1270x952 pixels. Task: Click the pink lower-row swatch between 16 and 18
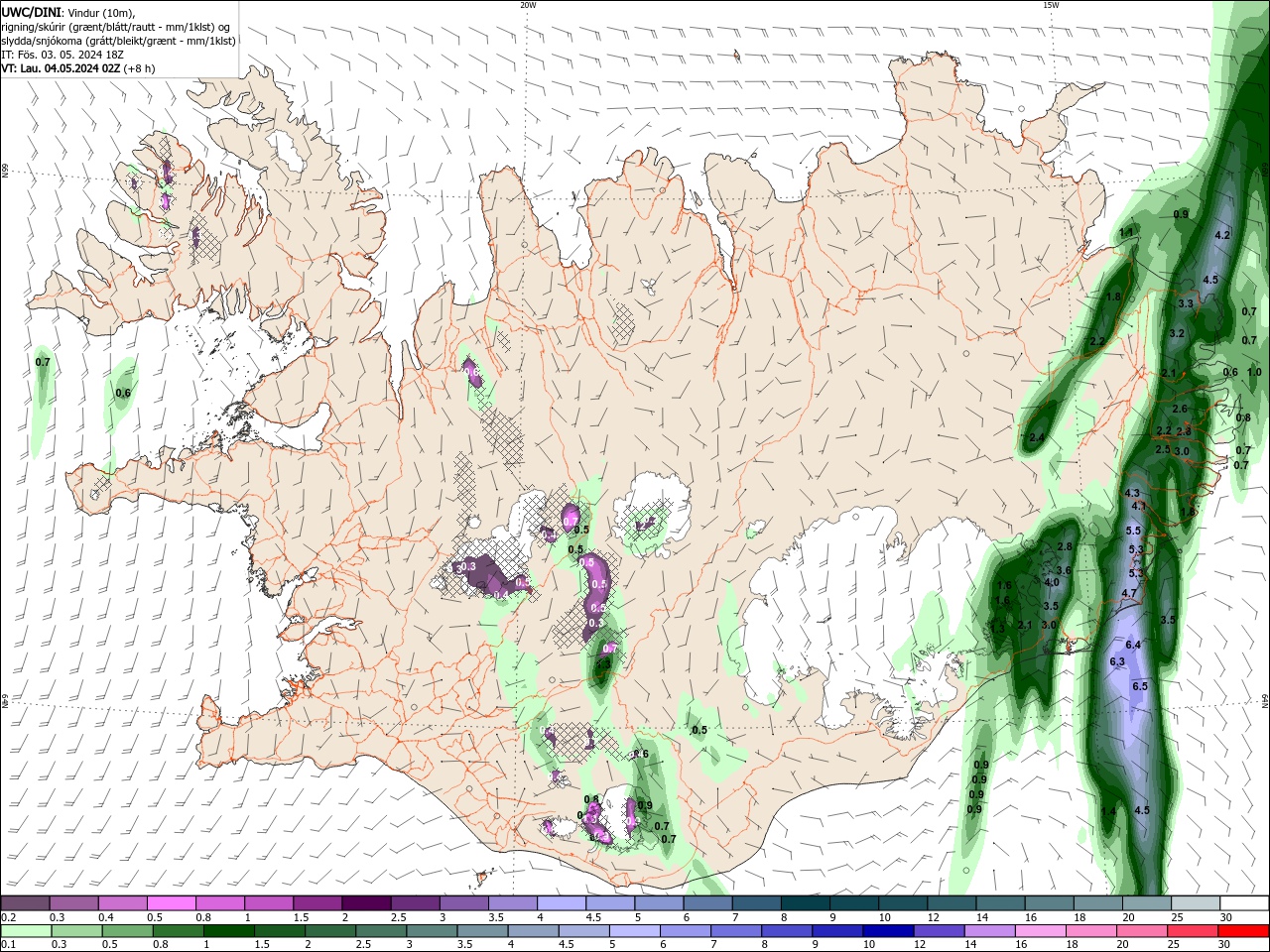tap(1041, 931)
